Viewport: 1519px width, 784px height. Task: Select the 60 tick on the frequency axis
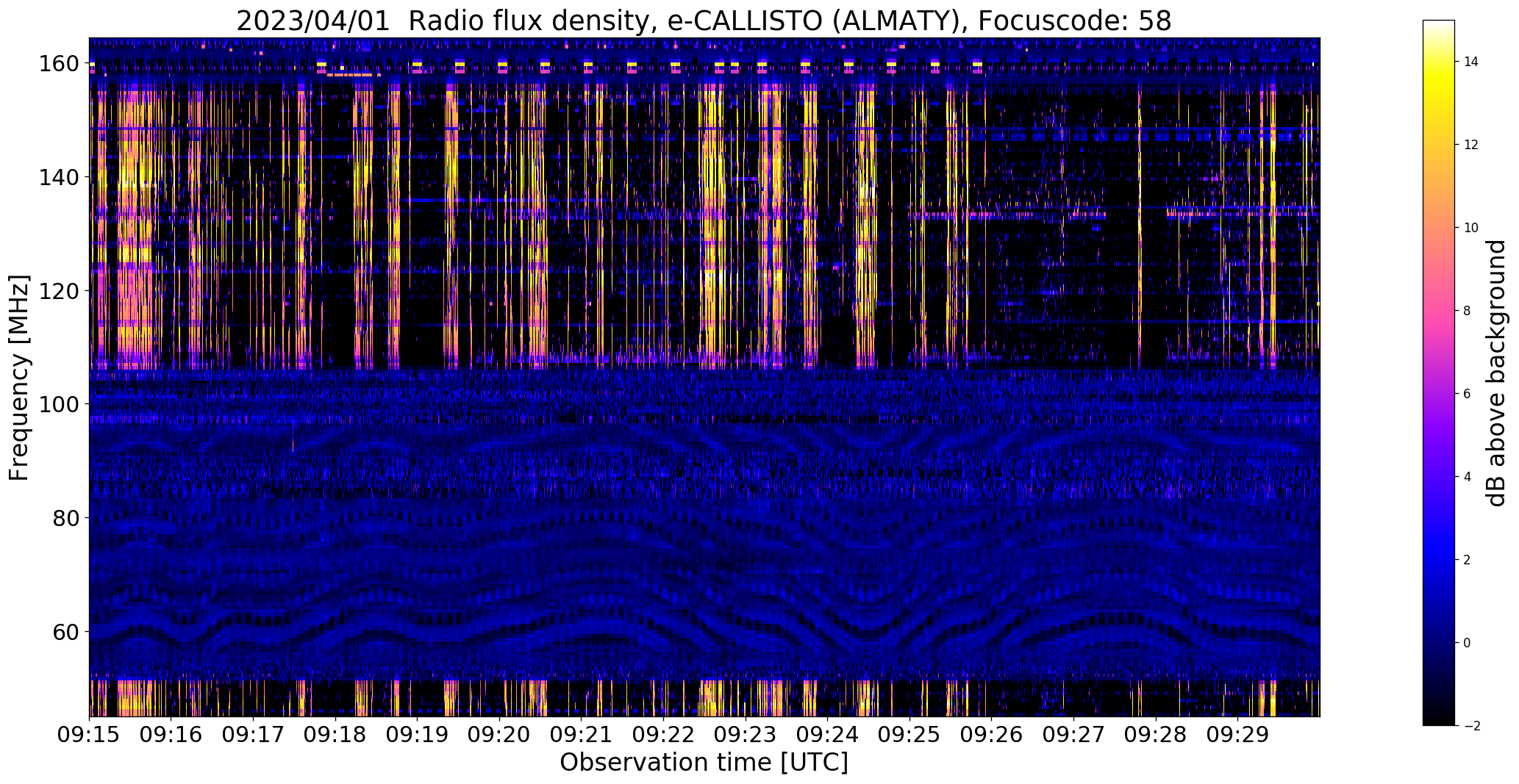(x=66, y=632)
